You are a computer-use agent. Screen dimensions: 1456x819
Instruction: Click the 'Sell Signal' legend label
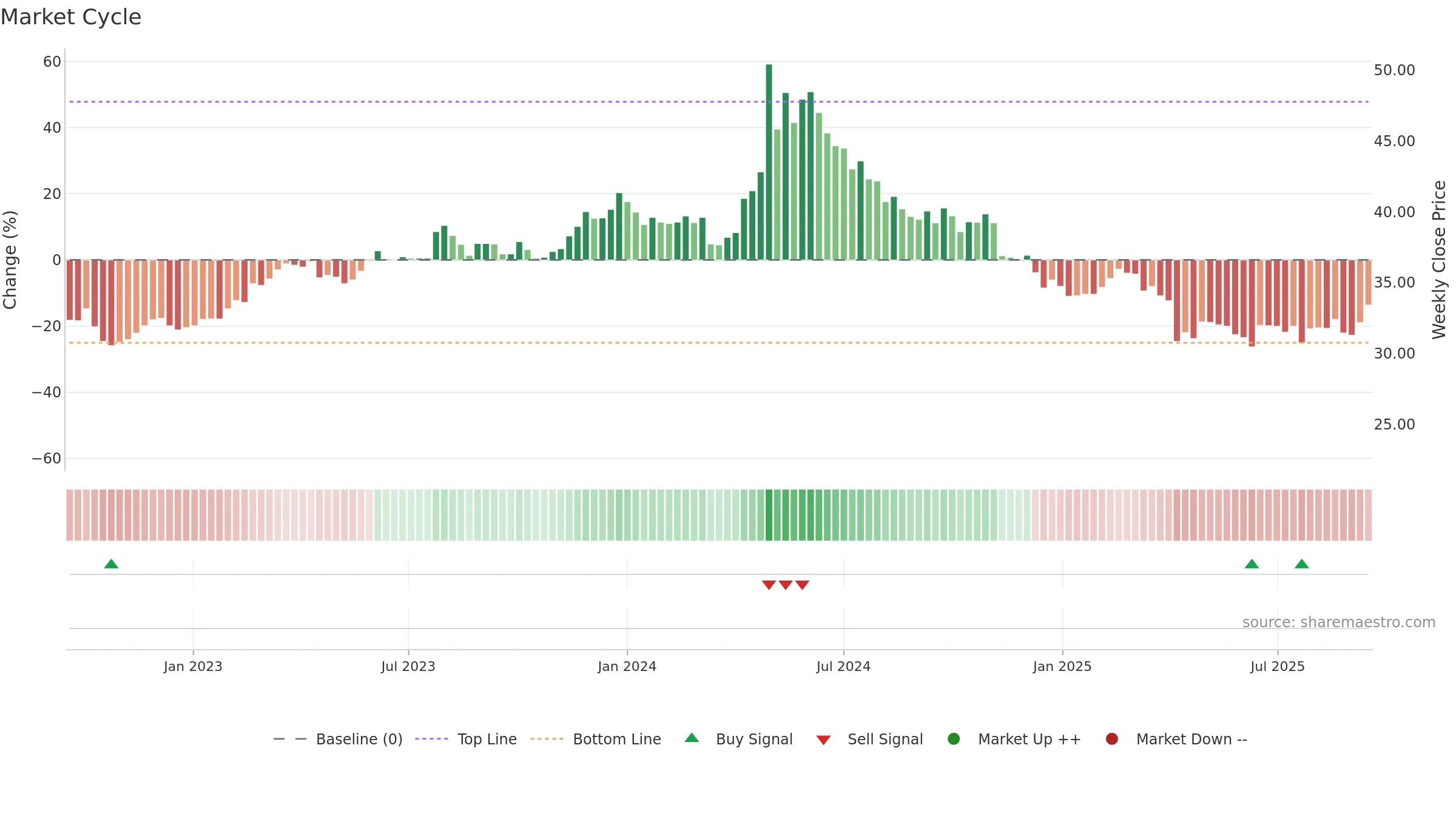point(885,739)
